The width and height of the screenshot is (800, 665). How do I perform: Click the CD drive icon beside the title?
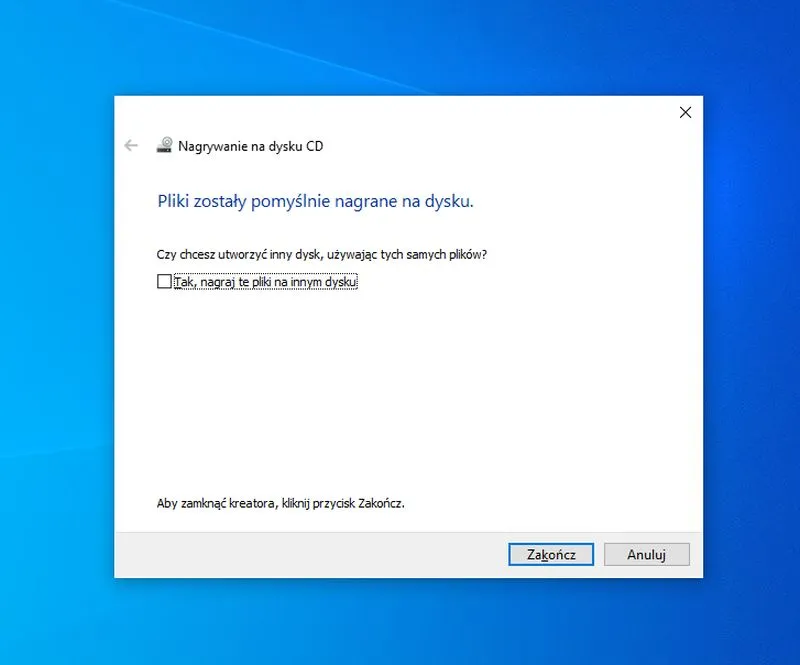[x=164, y=146]
